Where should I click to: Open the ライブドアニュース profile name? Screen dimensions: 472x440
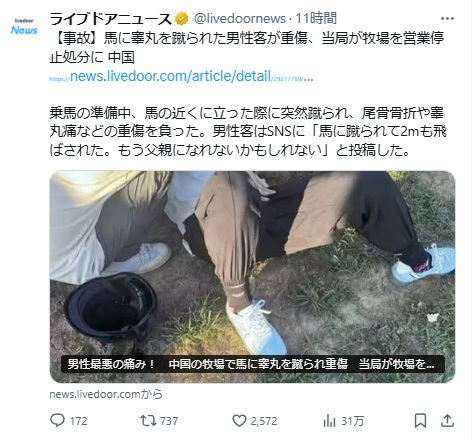point(110,19)
